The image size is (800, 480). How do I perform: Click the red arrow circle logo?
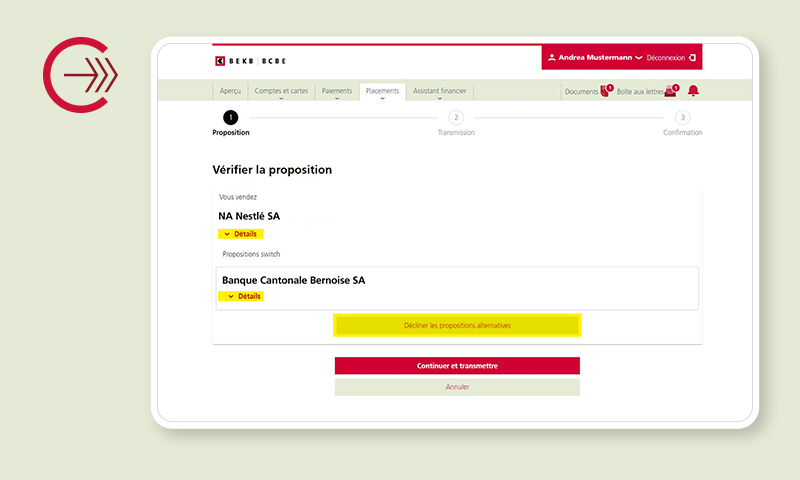point(80,76)
